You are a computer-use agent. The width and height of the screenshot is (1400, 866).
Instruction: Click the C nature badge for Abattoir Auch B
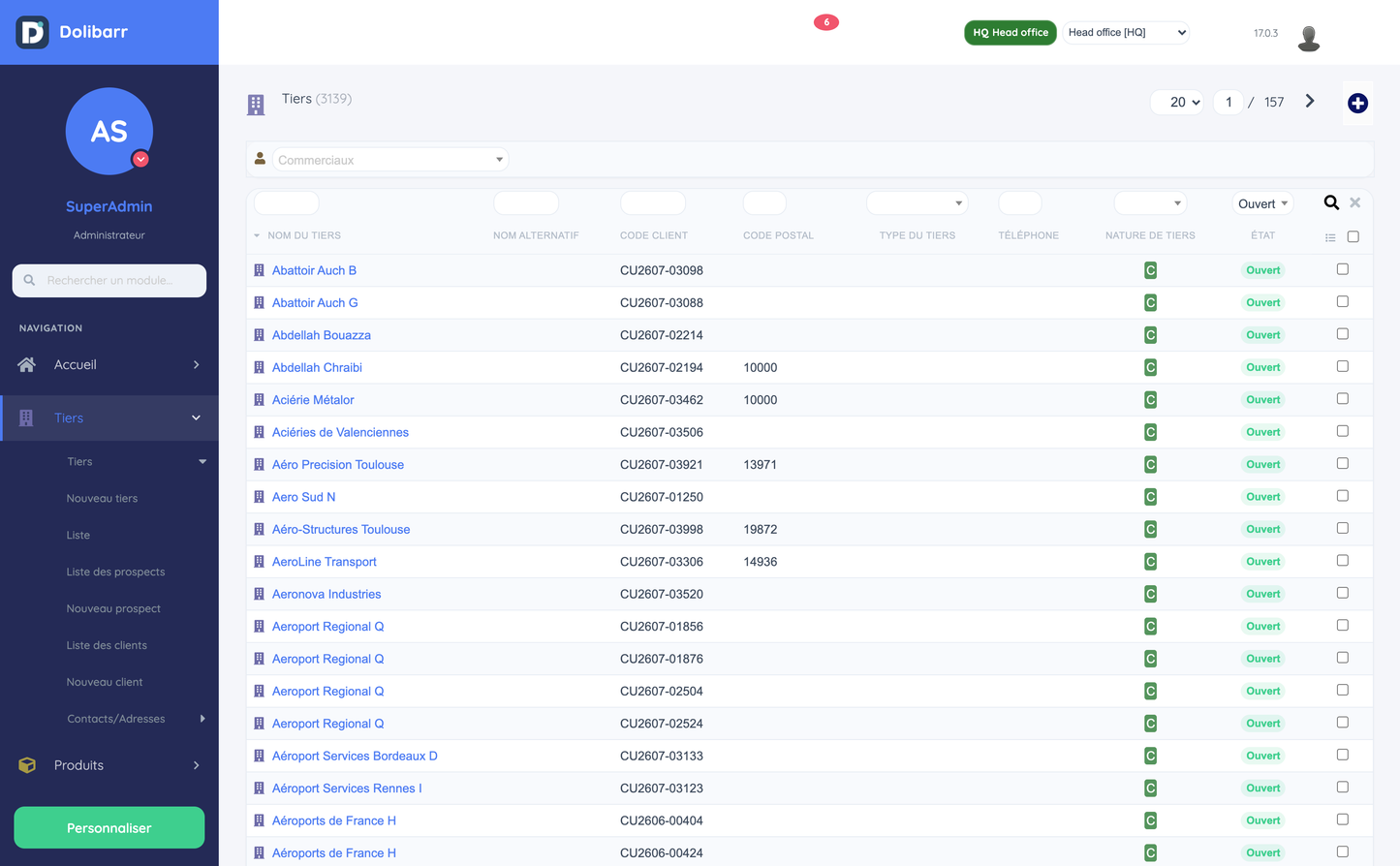pyautogui.click(x=1150, y=270)
